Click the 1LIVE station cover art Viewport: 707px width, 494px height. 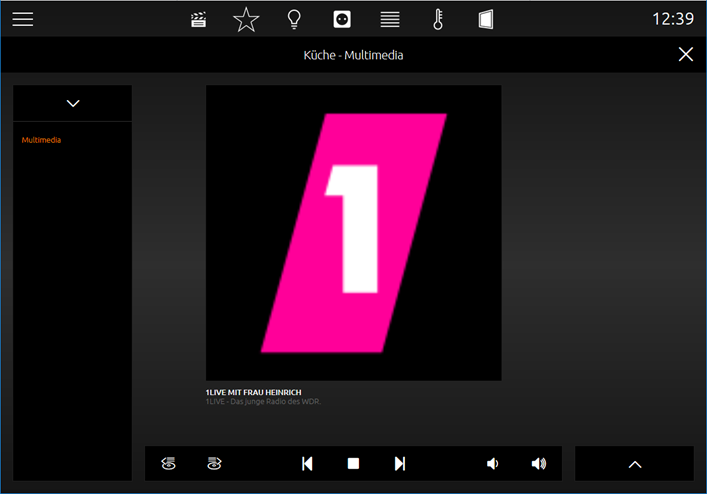click(x=354, y=233)
